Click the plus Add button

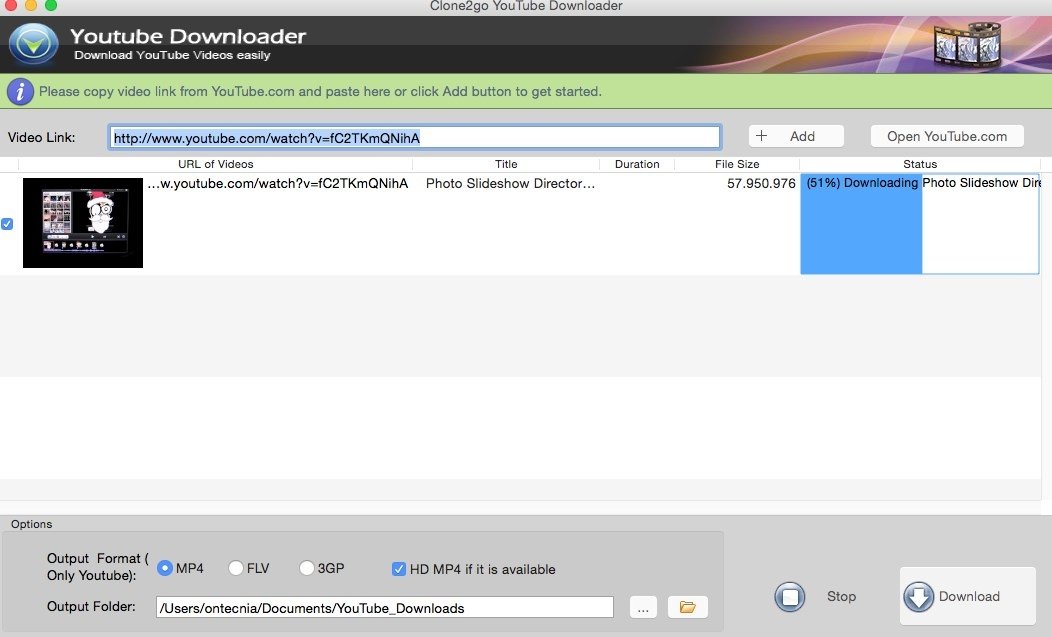click(796, 136)
